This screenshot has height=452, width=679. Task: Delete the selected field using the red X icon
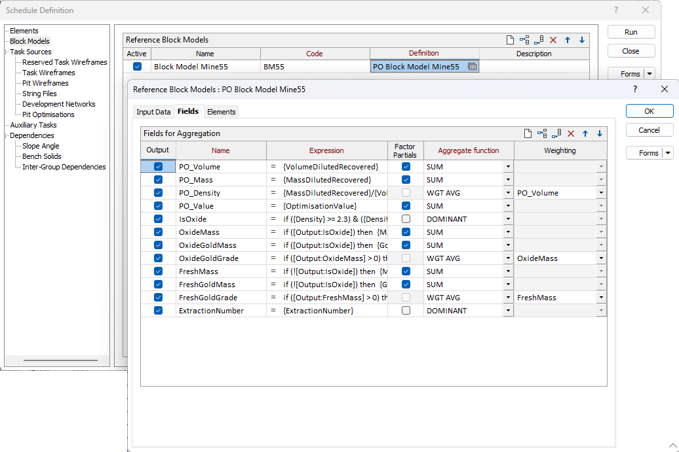tap(571, 133)
